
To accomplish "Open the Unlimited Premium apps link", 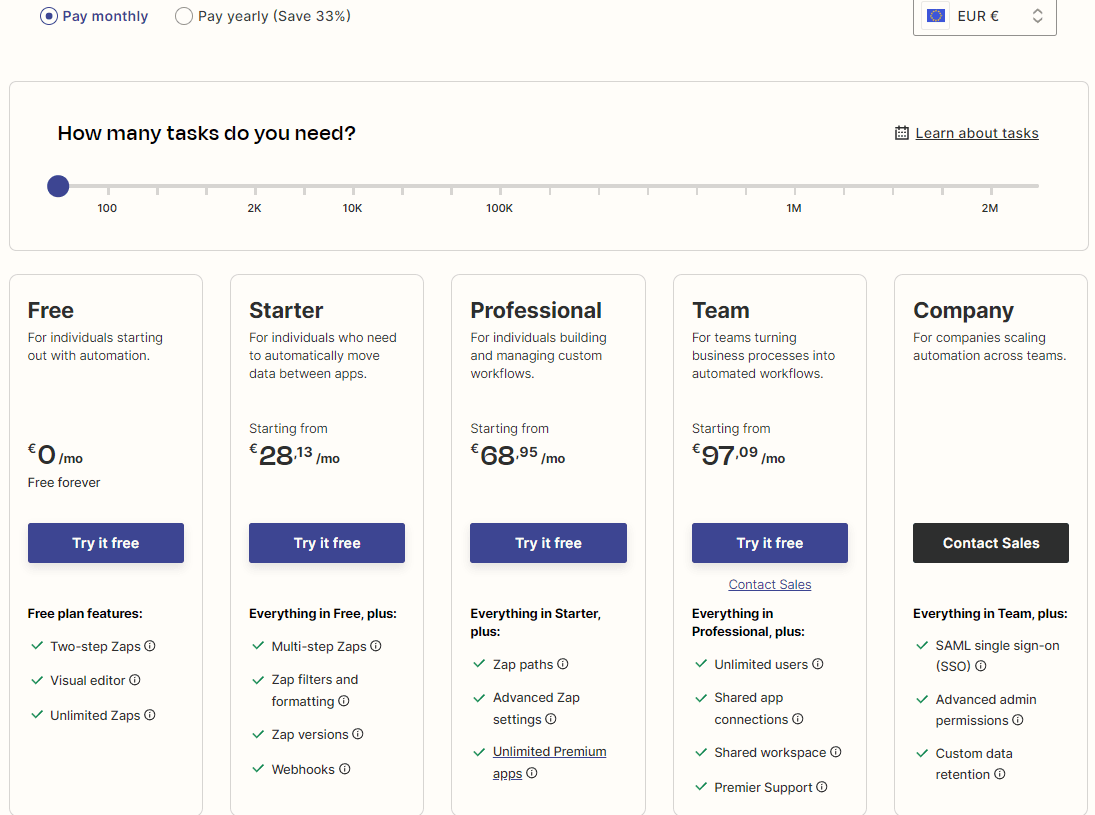I will [x=549, y=762].
